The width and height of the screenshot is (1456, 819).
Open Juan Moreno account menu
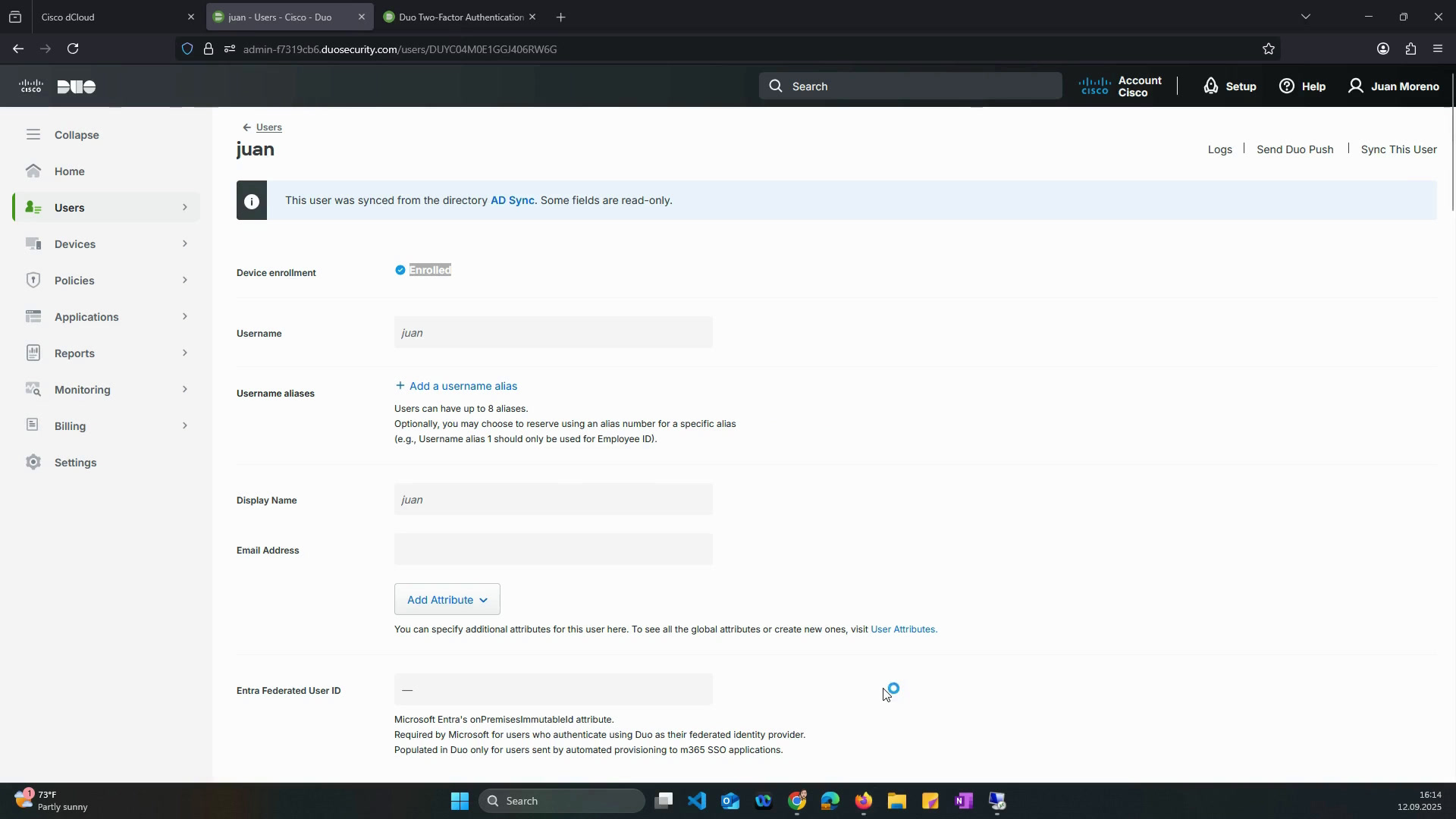click(x=1393, y=86)
